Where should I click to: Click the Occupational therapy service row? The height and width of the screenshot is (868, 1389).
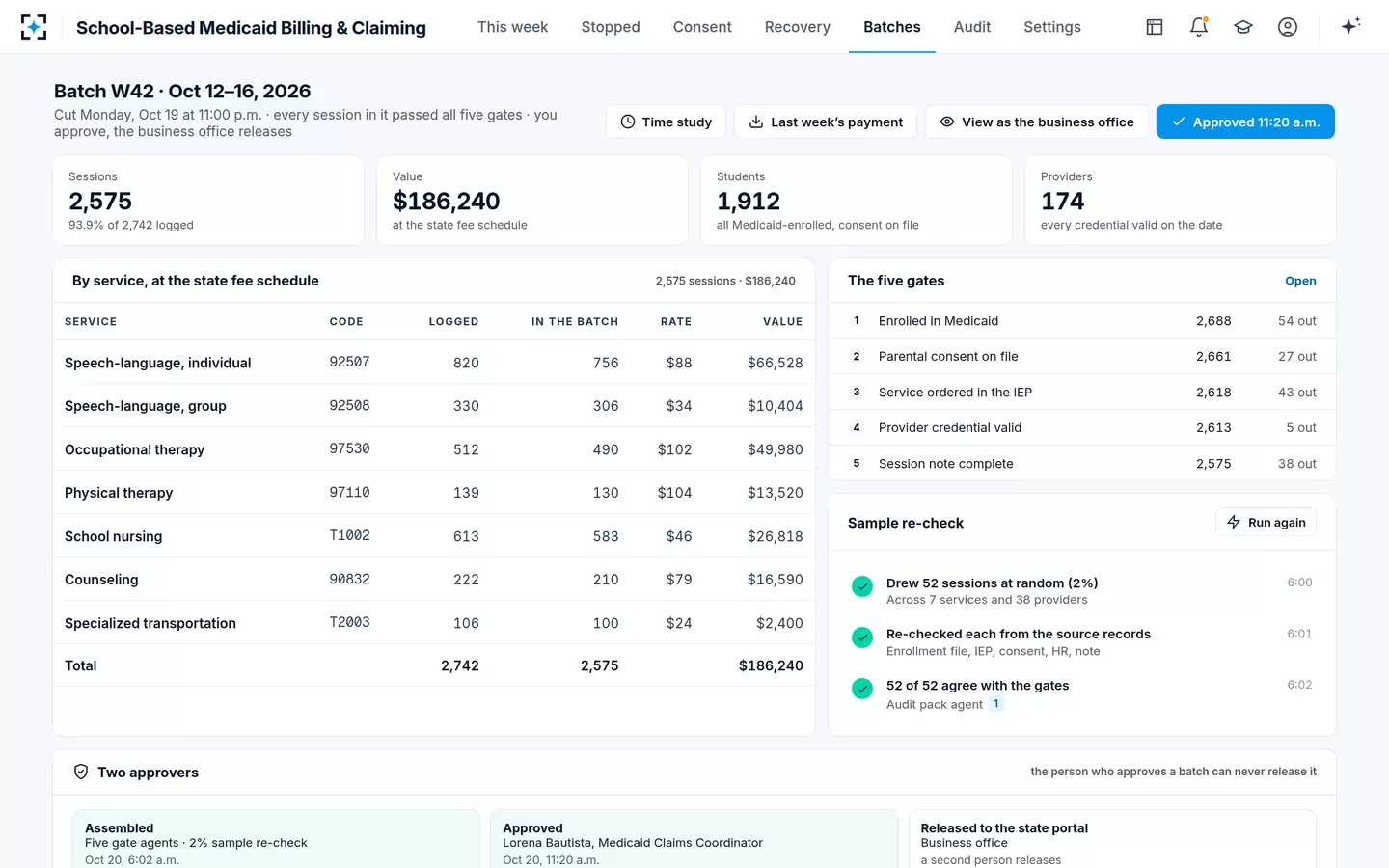coord(433,449)
